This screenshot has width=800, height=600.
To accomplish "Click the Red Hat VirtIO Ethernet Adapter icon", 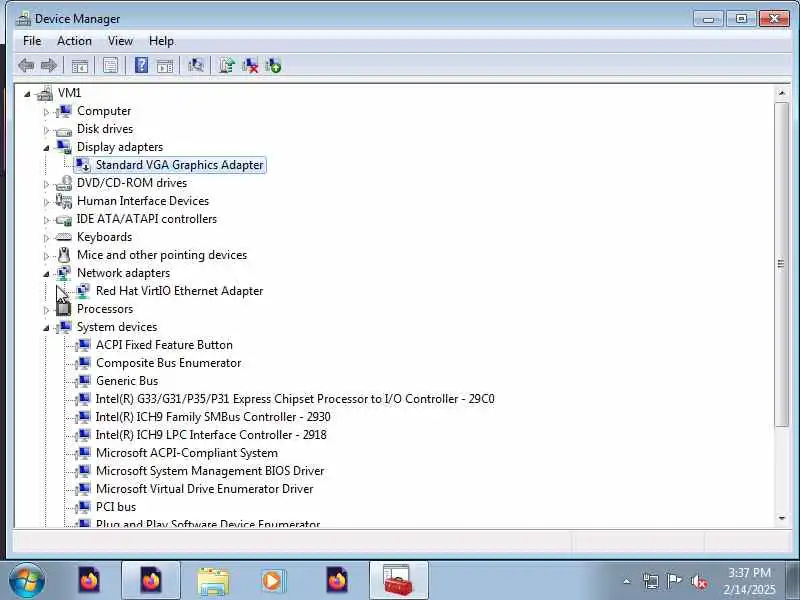I will [83, 291].
